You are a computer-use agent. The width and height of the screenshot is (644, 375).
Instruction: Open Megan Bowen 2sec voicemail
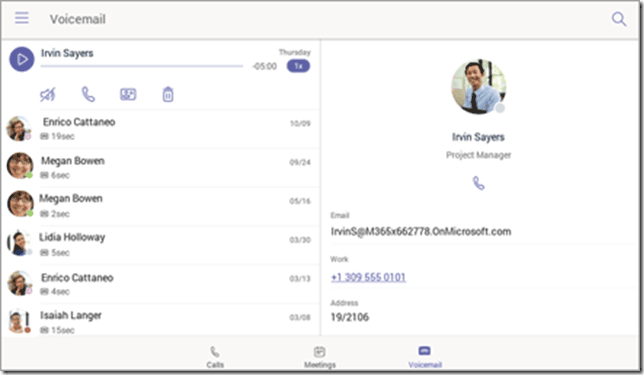(x=161, y=206)
